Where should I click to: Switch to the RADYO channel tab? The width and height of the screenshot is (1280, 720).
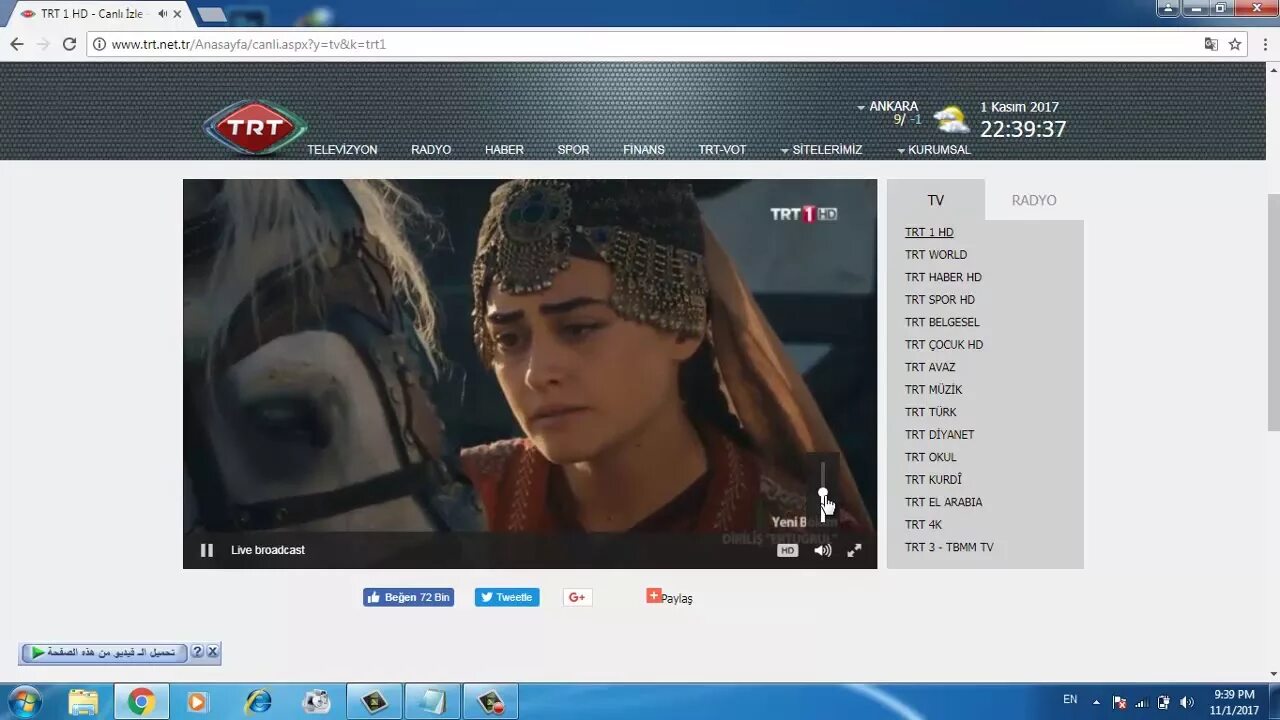pos(1034,200)
